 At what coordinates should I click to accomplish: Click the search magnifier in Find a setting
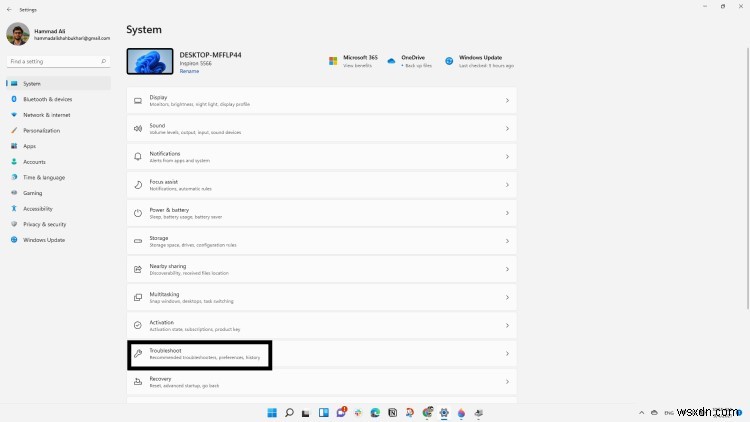[103, 61]
